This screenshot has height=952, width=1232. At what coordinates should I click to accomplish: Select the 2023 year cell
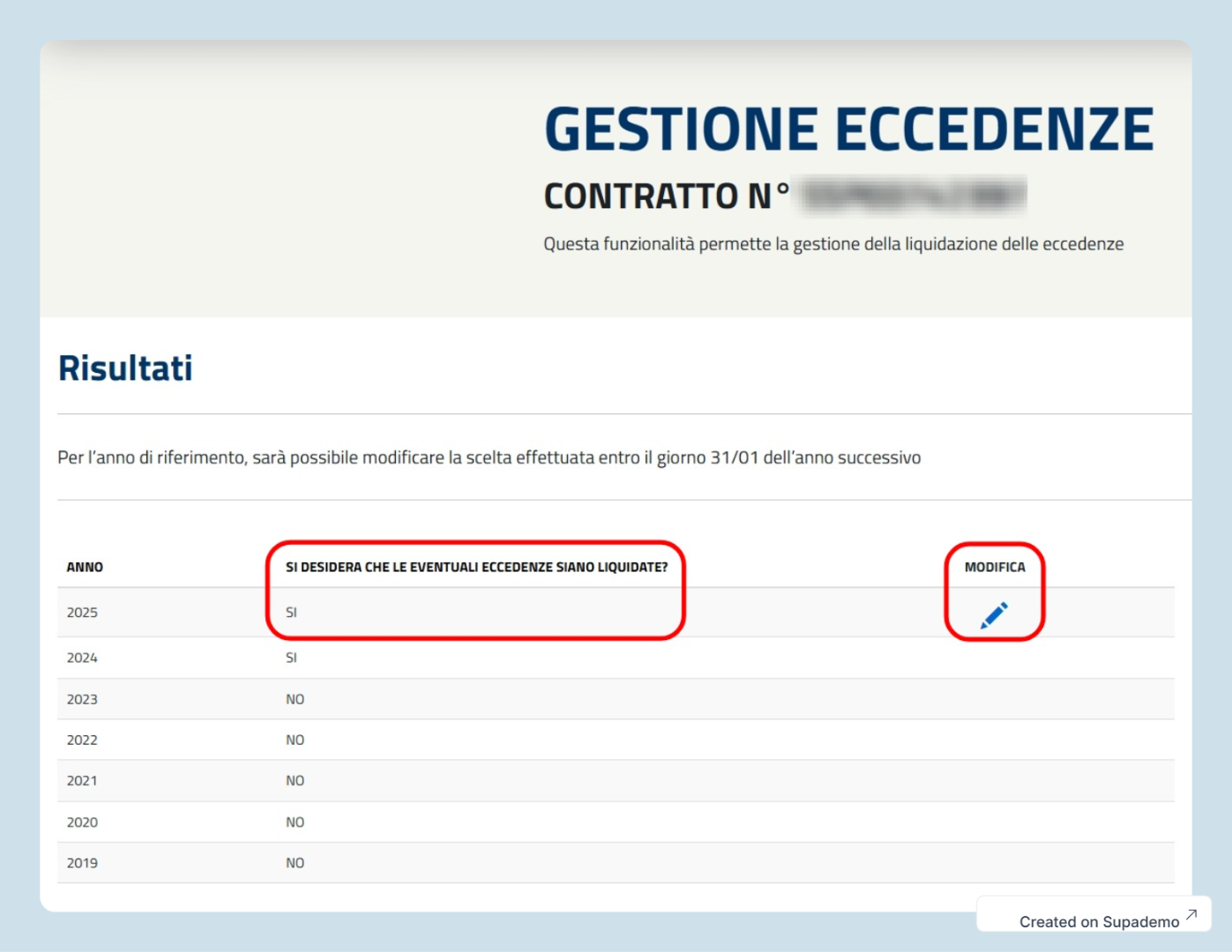pos(82,699)
